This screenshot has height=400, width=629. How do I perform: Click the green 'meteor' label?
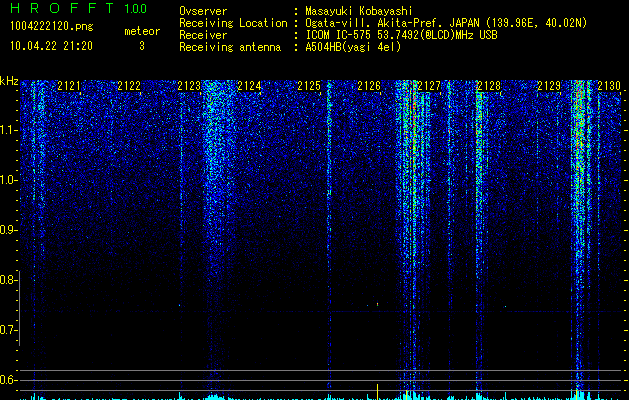tap(142, 31)
